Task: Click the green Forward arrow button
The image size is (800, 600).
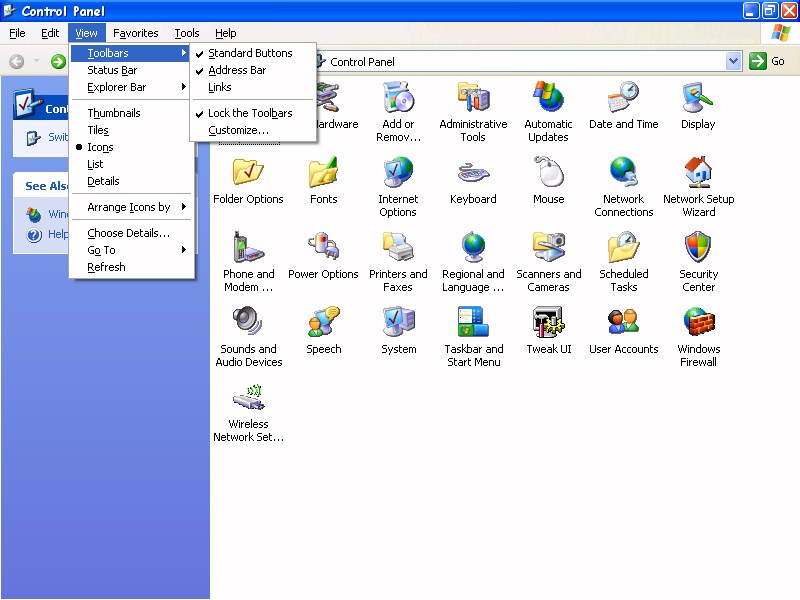Action: (58, 62)
